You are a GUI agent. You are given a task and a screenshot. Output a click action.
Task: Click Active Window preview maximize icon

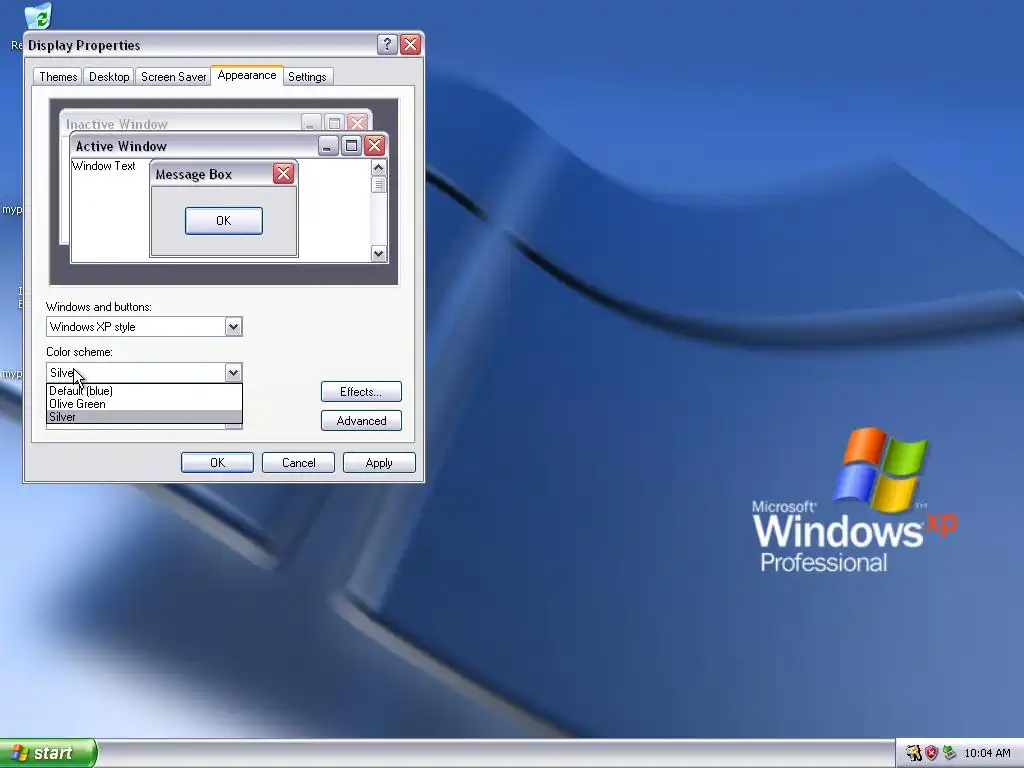point(351,145)
